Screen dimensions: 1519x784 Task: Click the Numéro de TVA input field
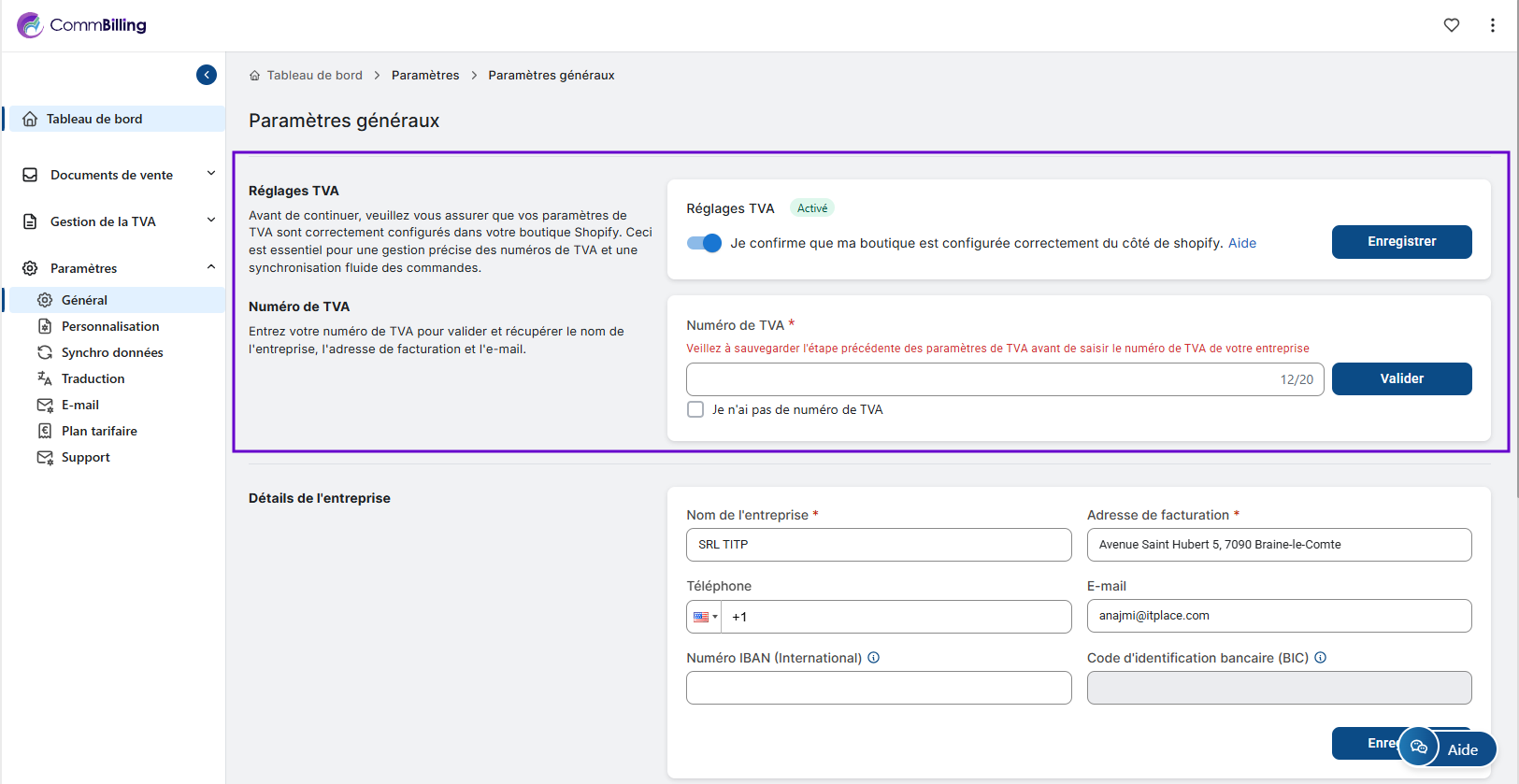982,379
